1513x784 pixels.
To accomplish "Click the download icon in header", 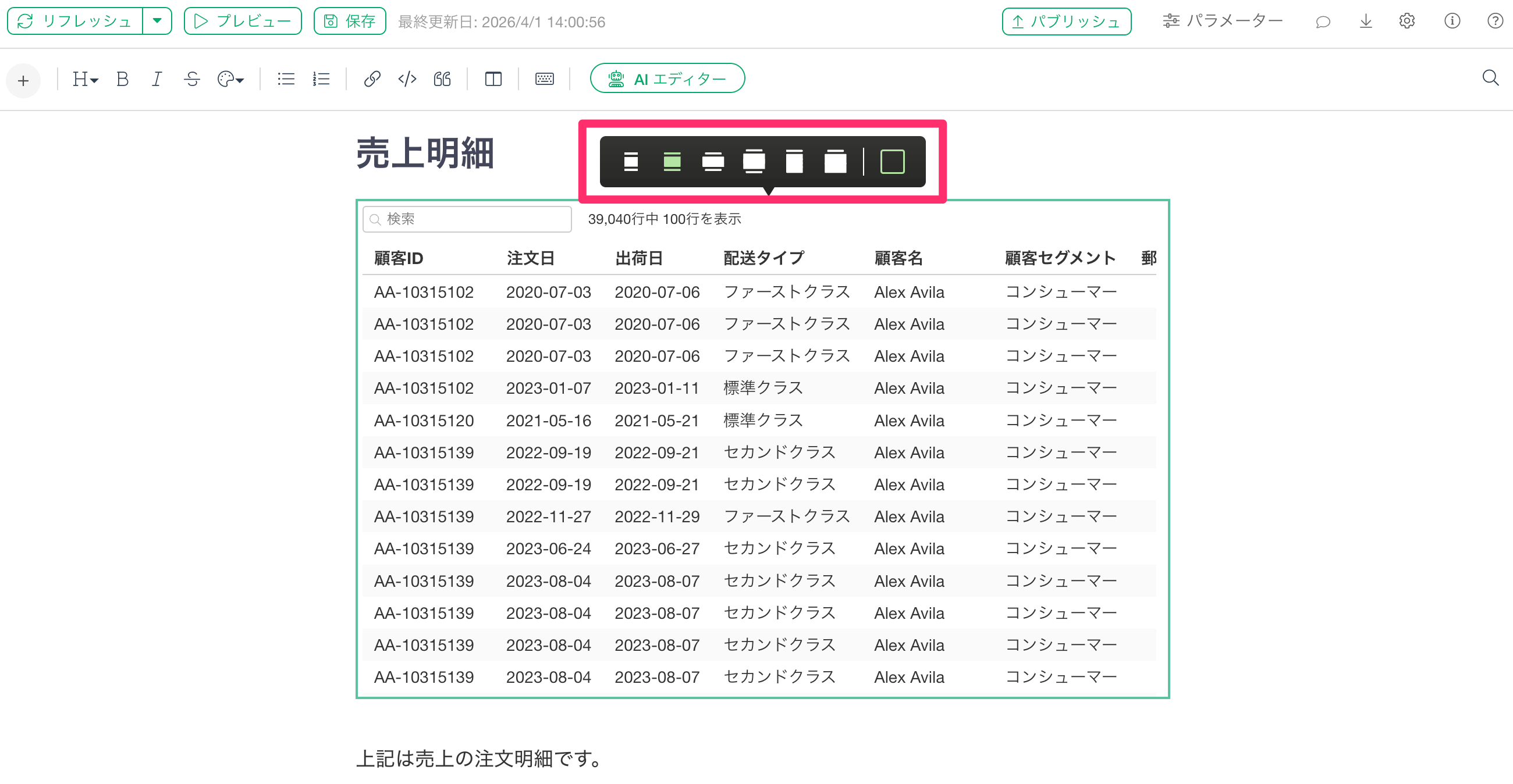I will pos(1366,22).
